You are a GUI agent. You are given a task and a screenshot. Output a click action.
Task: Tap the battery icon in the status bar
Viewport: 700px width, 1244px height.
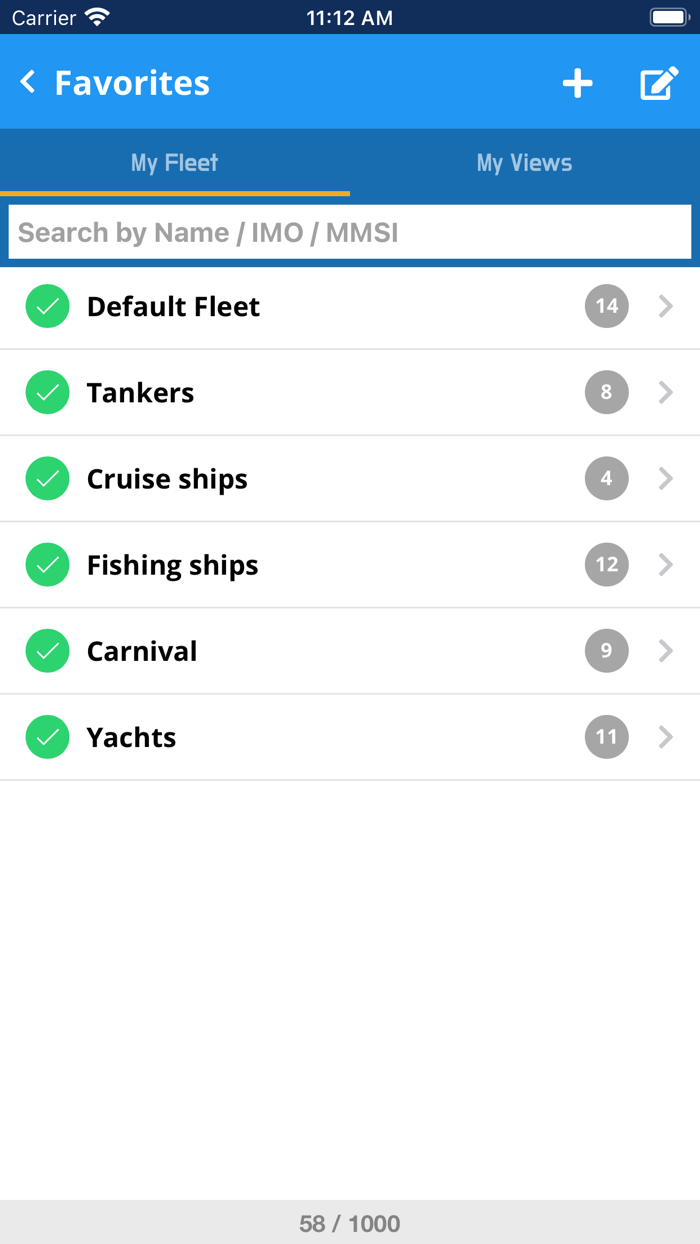click(668, 16)
